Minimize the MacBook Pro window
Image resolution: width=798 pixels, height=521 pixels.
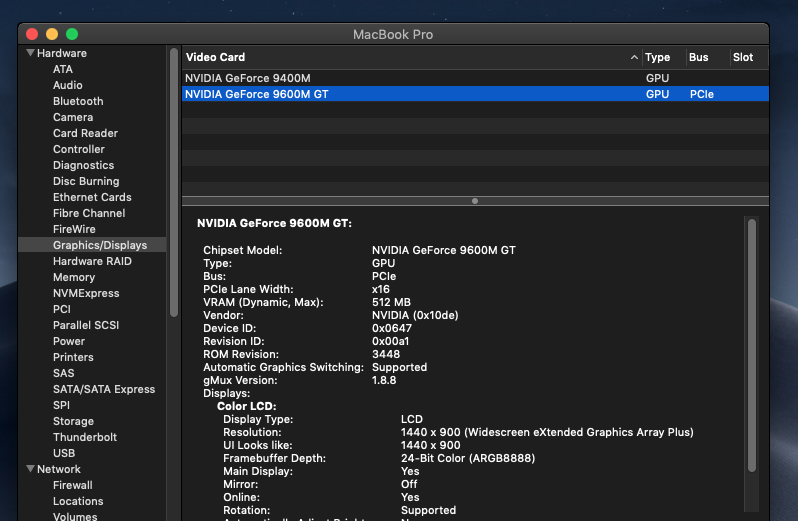(x=52, y=34)
